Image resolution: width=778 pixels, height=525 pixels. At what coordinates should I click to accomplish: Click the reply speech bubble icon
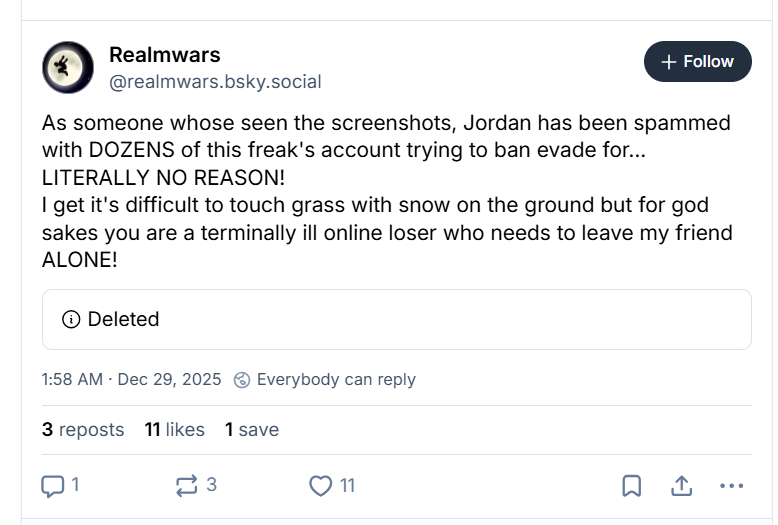tap(52, 486)
